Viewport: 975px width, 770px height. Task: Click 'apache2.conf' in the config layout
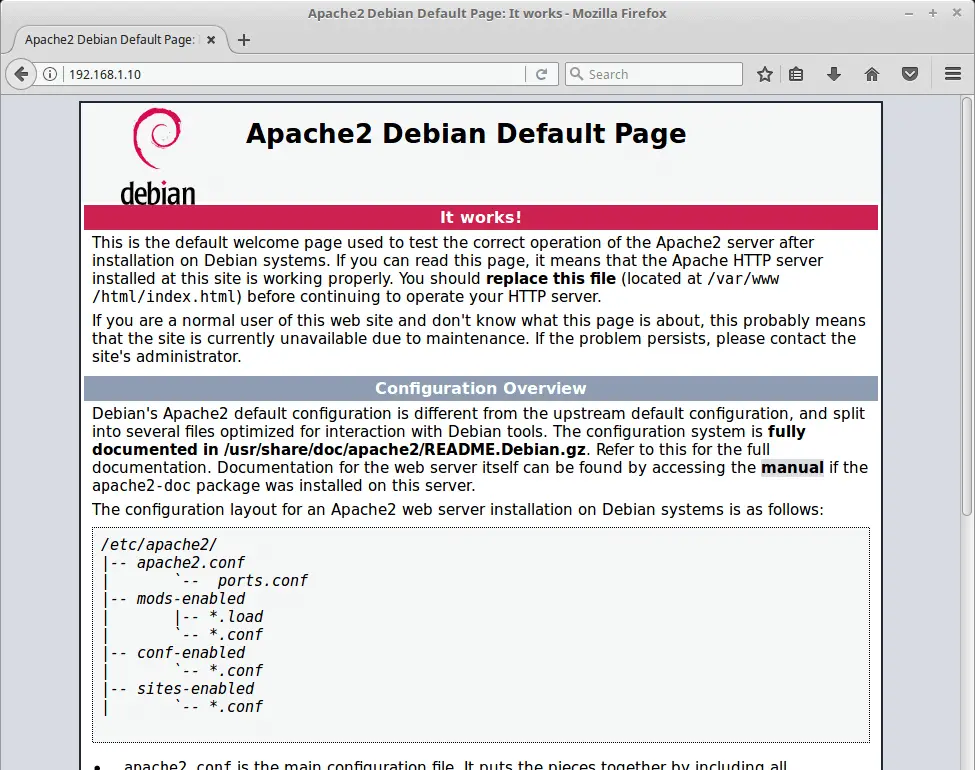click(191, 563)
